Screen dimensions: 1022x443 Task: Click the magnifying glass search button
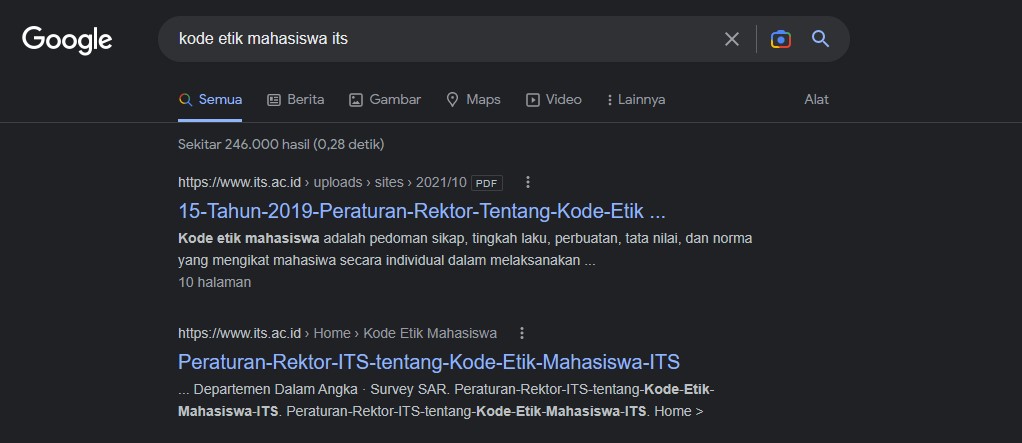coord(821,39)
